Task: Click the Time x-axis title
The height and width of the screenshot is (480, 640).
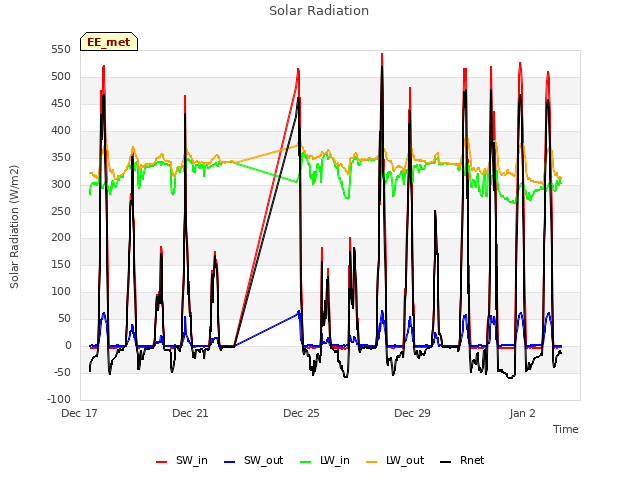Action: click(566, 429)
